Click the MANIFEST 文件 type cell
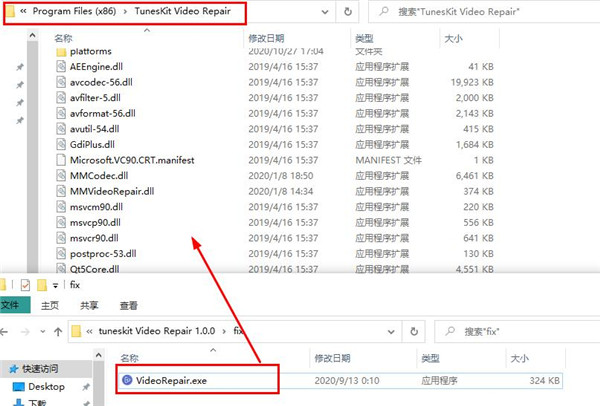This screenshot has height=406, width=600. [388, 160]
